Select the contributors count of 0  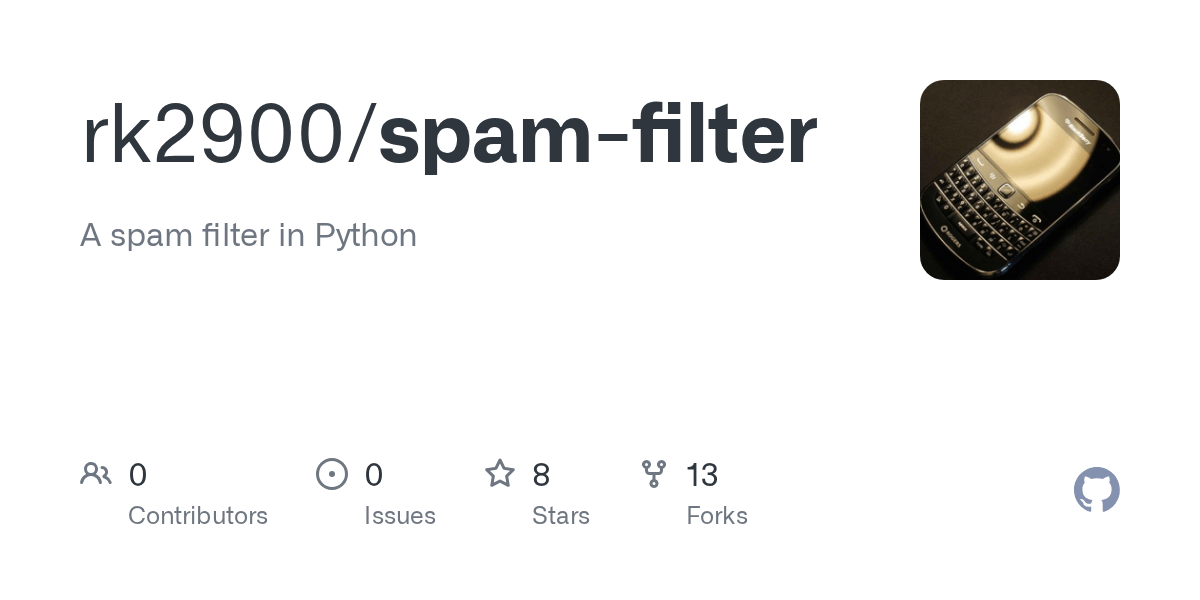coord(138,475)
